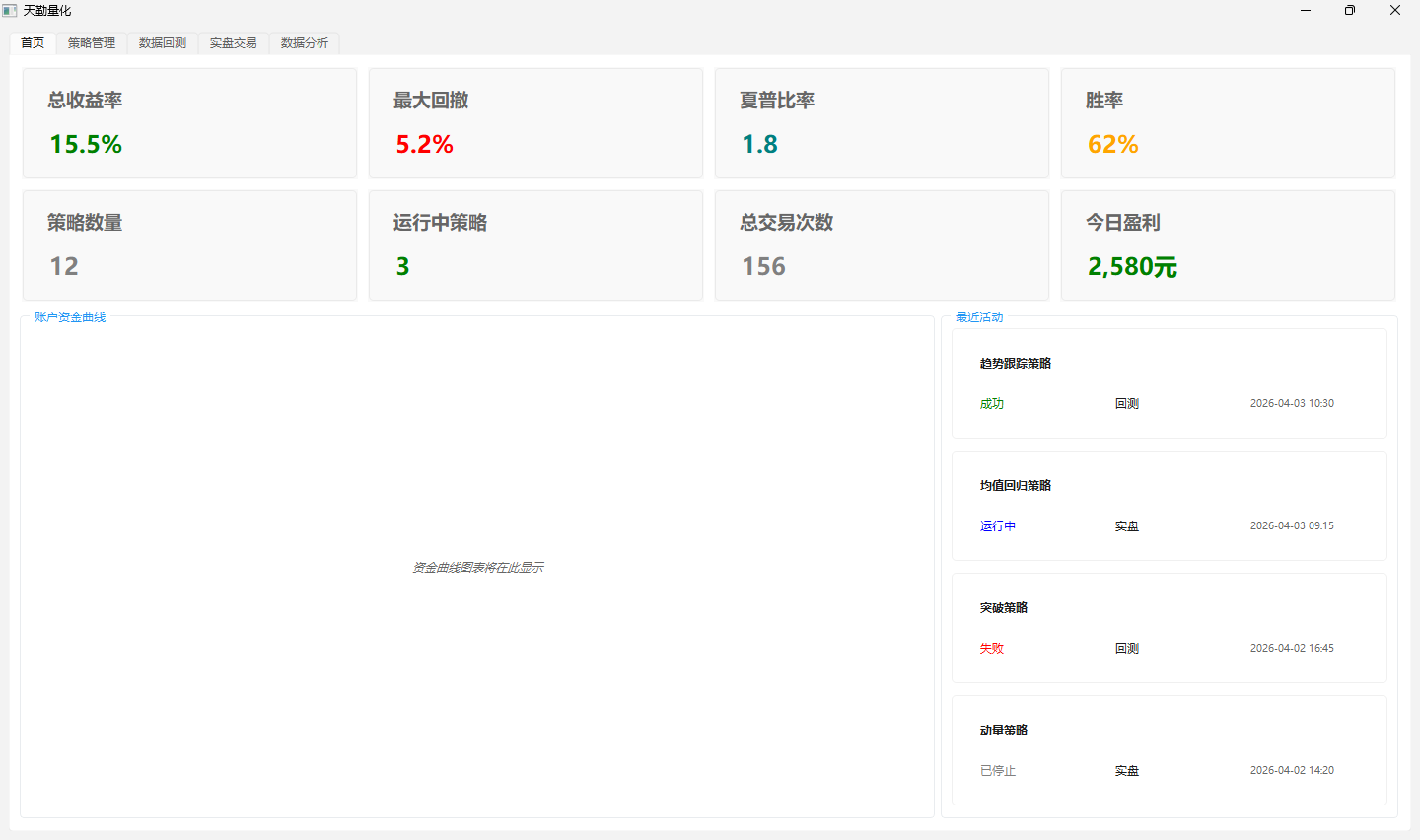Maximize or restore the application window
Viewport: 1420px width, 840px height.
pyautogui.click(x=1350, y=11)
